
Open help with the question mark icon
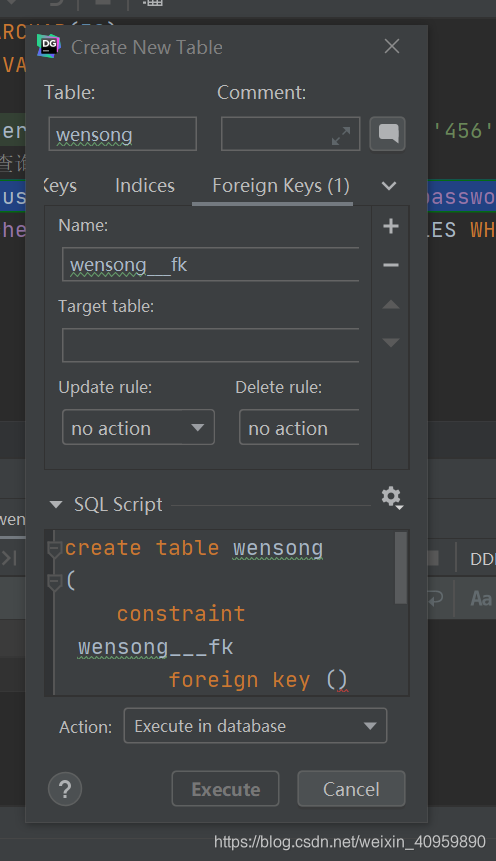(x=65, y=789)
